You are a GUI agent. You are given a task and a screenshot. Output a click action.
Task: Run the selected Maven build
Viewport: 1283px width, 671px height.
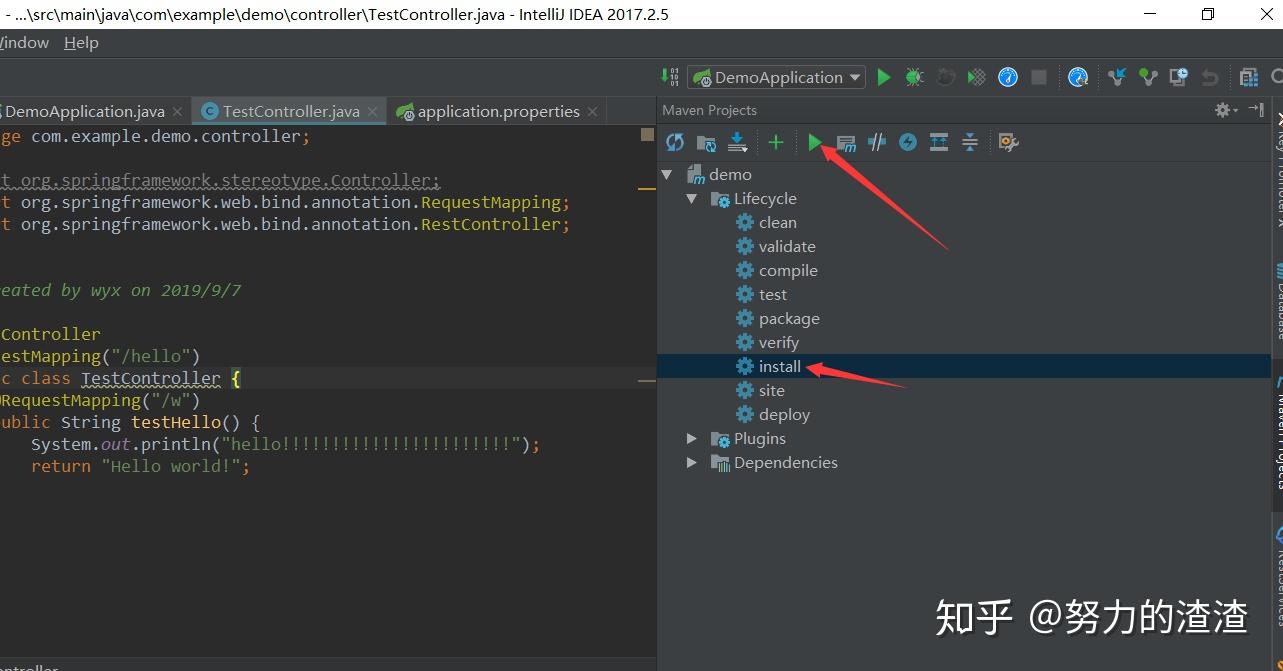(x=815, y=142)
